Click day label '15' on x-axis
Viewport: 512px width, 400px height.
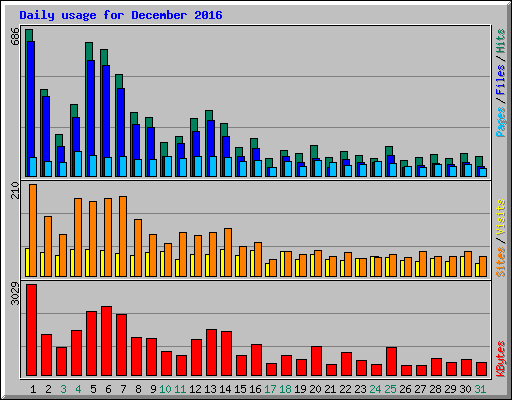coord(240,389)
